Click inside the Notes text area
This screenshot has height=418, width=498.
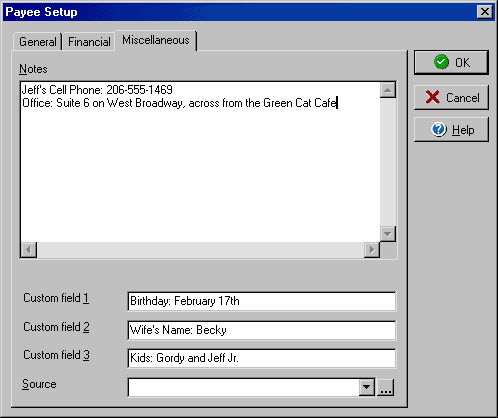[x=200, y=162]
